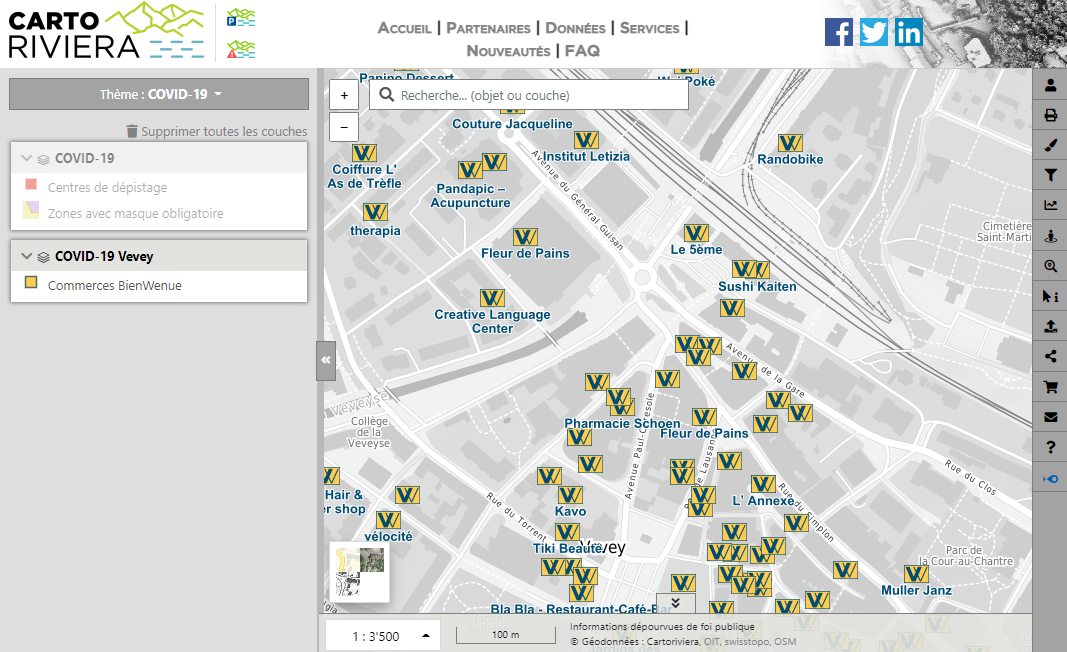Open the Partenaires menu item
Screen dimensions: 1067x652
[x=488, y=28]
